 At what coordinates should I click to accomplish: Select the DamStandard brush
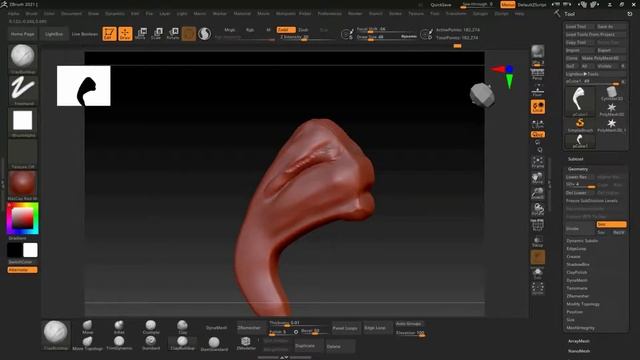(x=214, y=344)
